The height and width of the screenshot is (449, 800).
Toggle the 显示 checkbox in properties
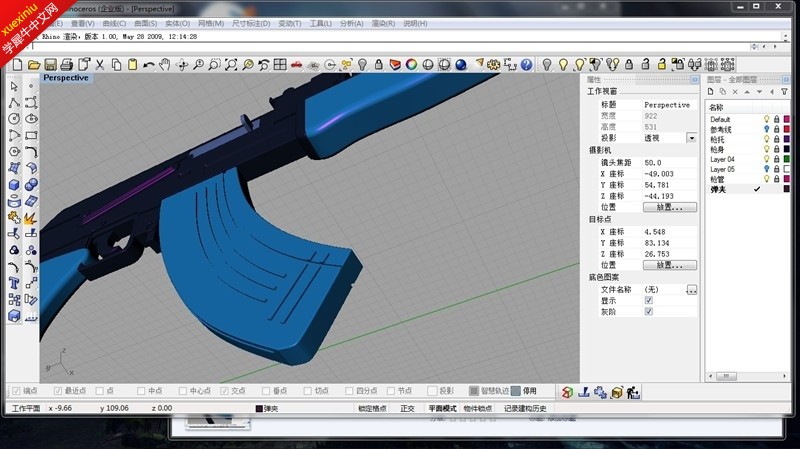[648, 301]
